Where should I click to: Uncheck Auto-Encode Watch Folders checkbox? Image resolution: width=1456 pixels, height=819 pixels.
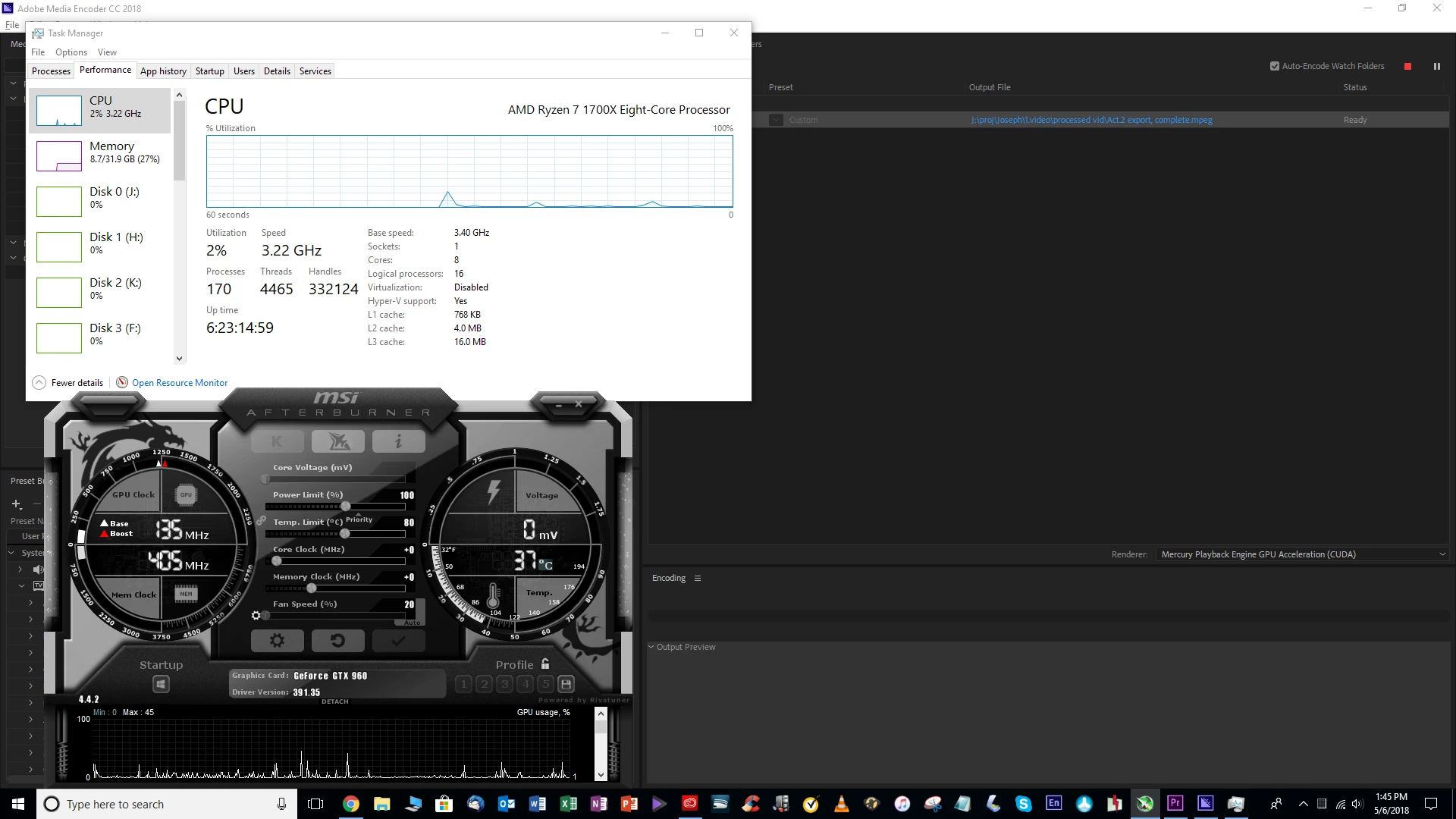click(x=1275, y=66)
